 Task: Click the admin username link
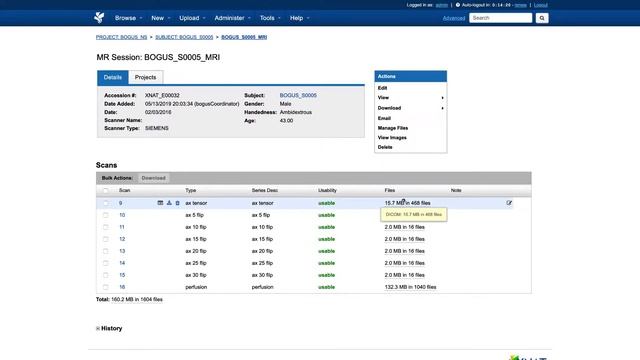pos(442,5)
